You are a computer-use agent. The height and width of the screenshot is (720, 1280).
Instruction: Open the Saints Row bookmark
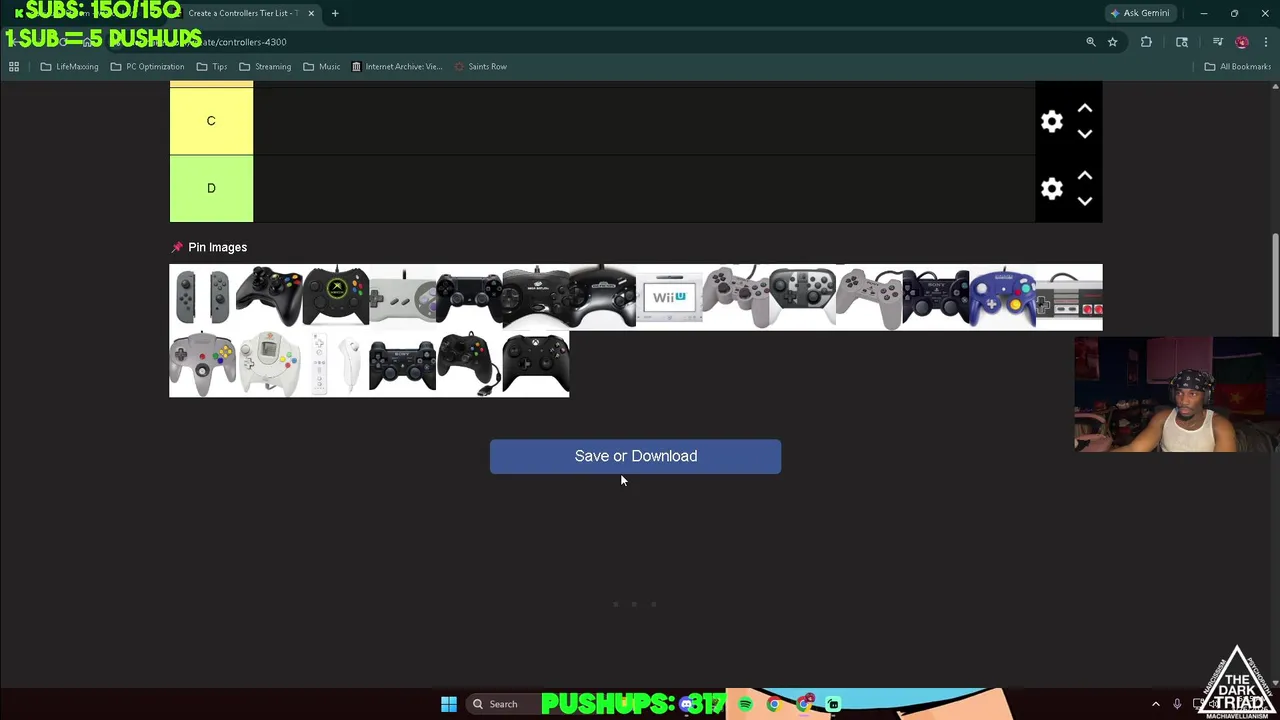480,66
